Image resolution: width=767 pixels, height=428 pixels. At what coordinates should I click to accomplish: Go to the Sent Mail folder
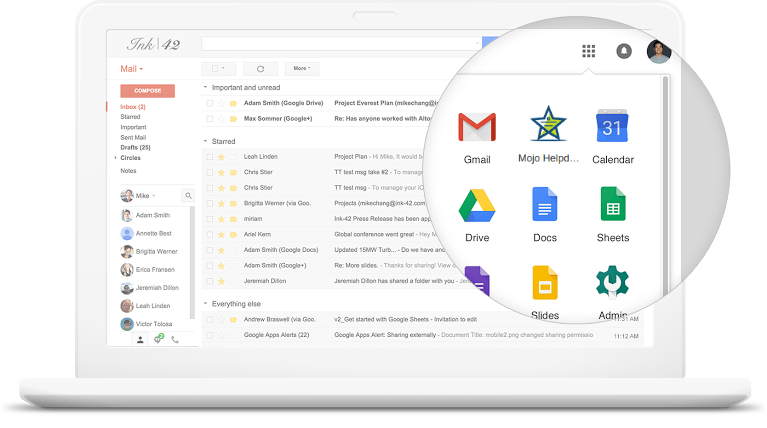(x=133, y=138)
